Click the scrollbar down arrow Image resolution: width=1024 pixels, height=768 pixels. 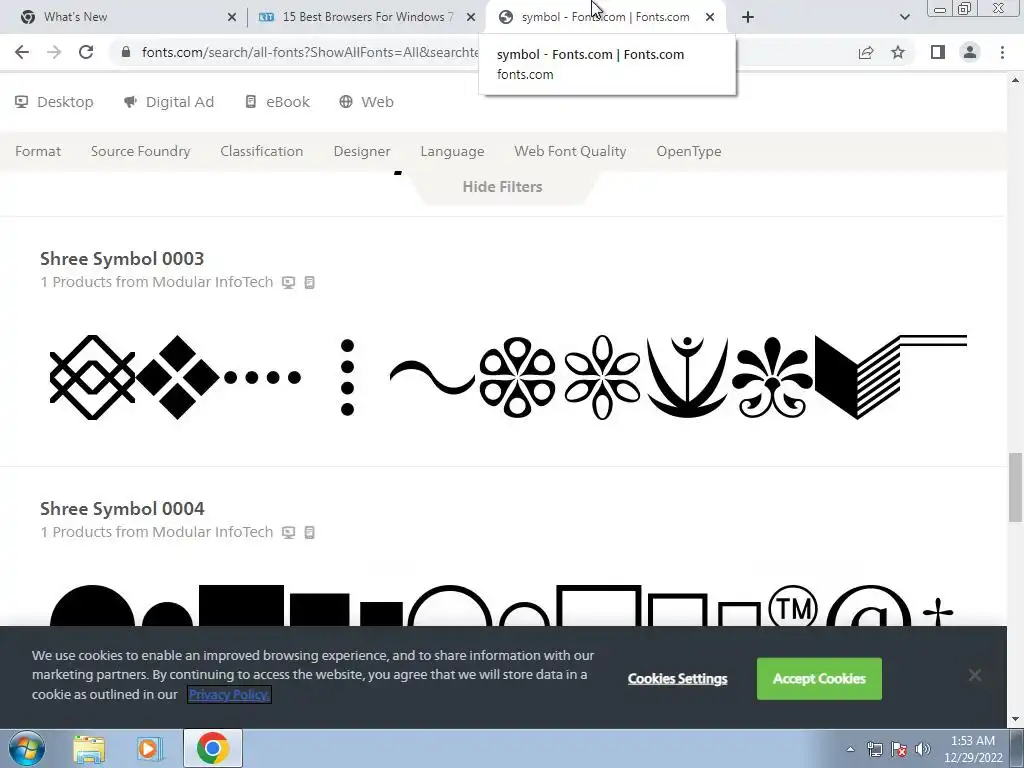1015,720
